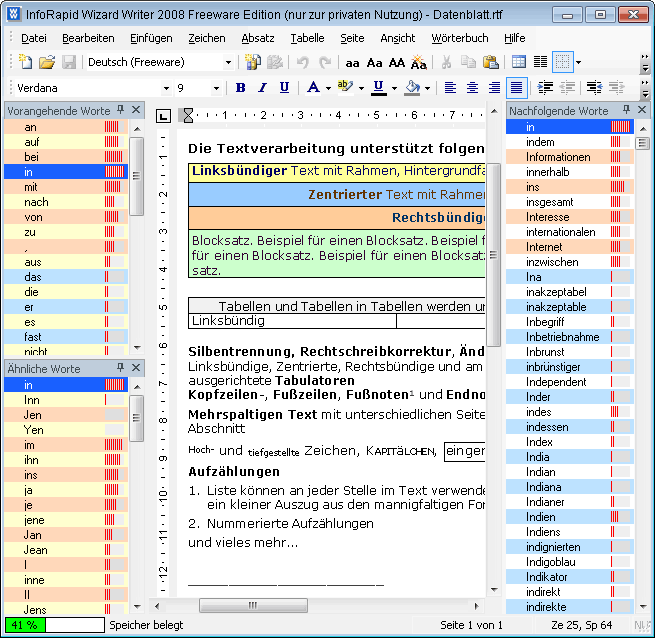Screen dimensions: 655x638
Task: Click the 'Linksbündig' table cell
Action: pos(292,321)
